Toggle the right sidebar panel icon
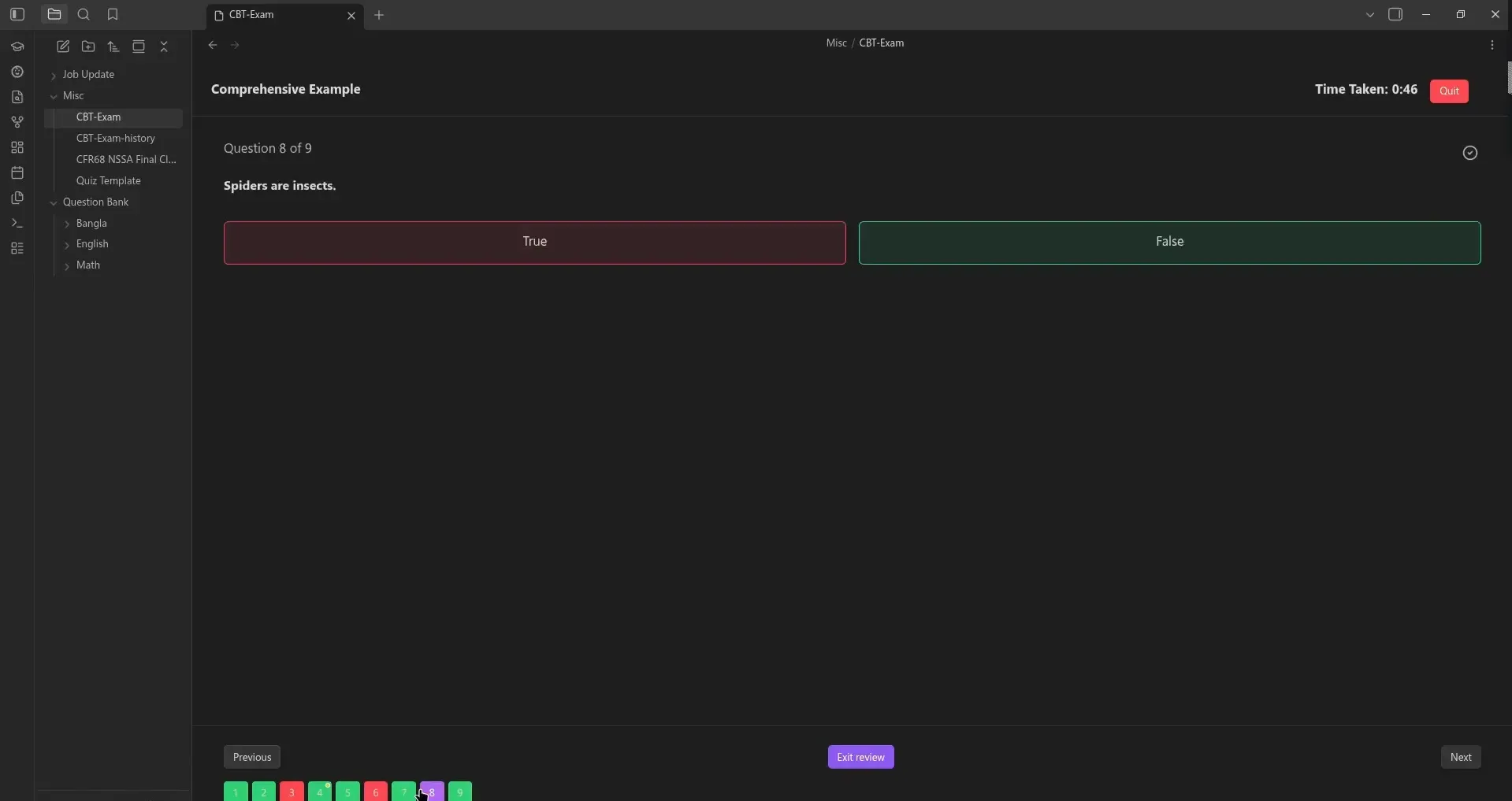The width and height of the screenshot is (1512, 801). [x=1396, y=15]
